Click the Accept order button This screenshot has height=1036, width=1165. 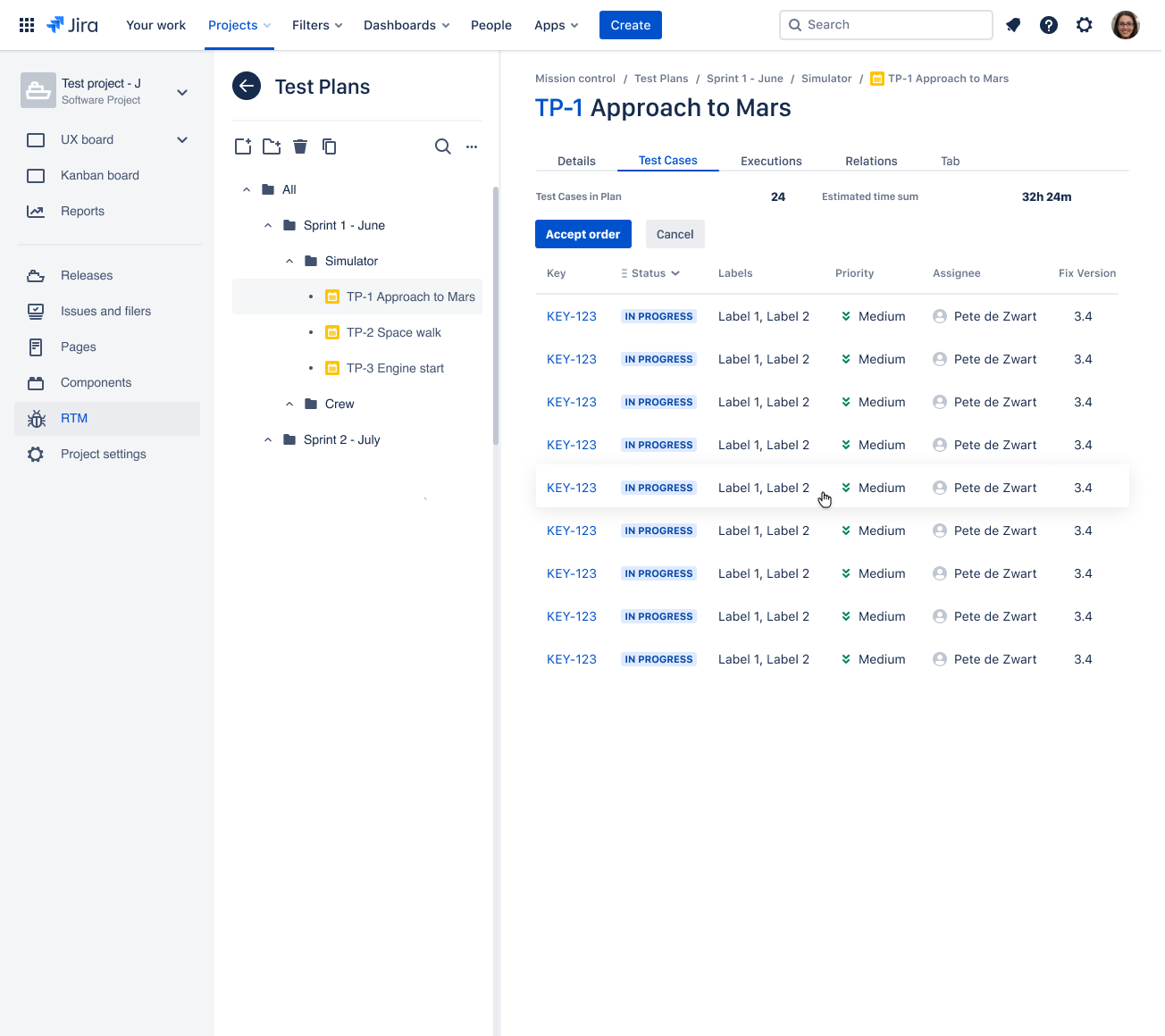coord(583,234)
